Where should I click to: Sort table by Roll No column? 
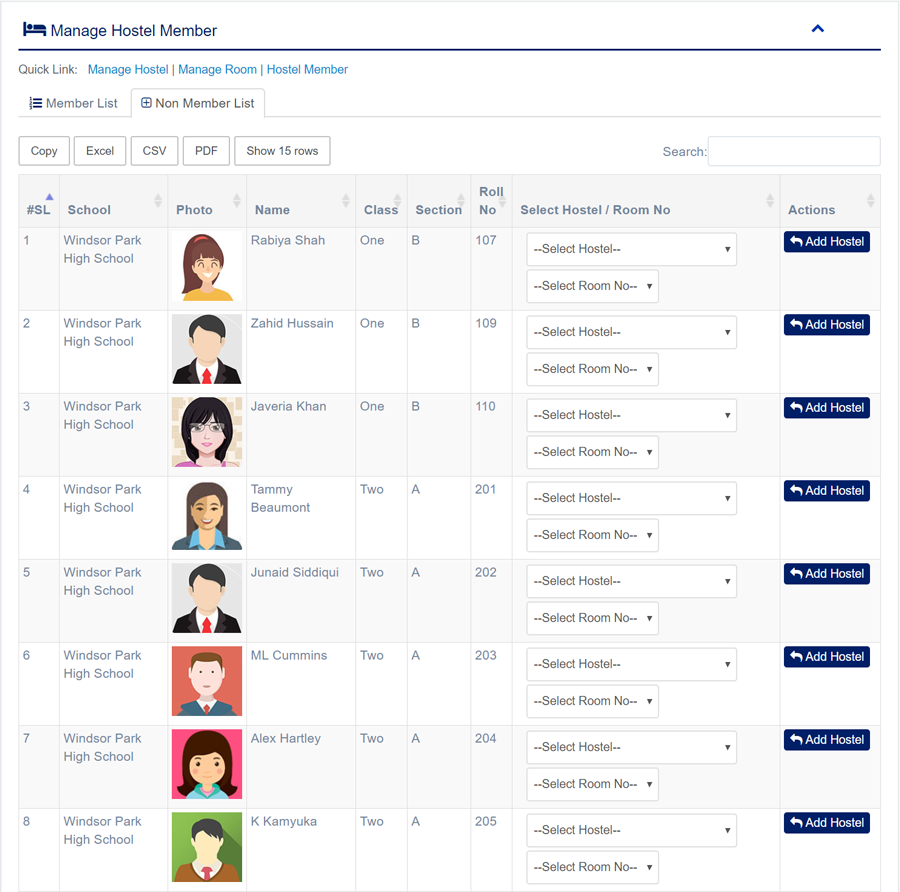tap(491, 201)
